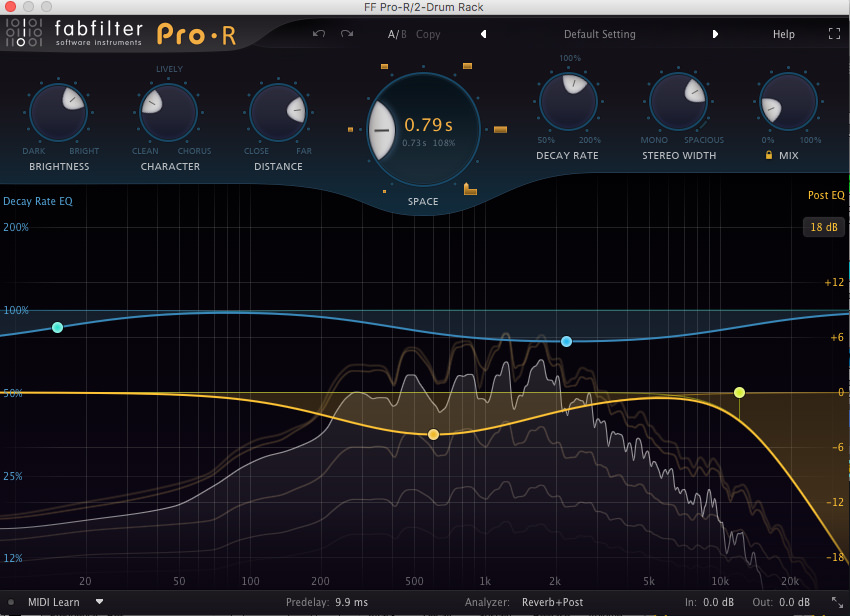Click the Distance knob
This screenshot has width=850, height=616.
click(278, 113)
